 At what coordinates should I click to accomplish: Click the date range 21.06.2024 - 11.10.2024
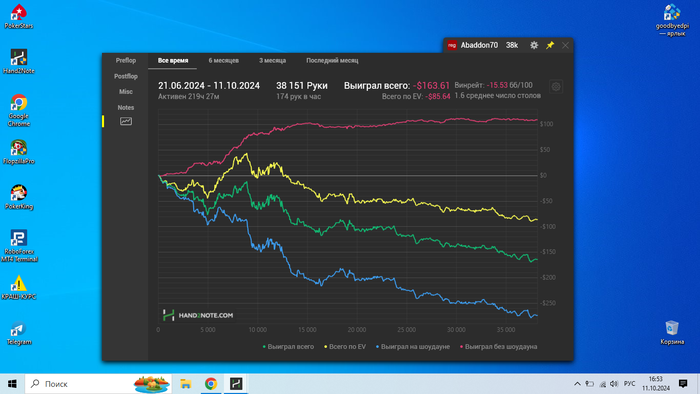208,86
